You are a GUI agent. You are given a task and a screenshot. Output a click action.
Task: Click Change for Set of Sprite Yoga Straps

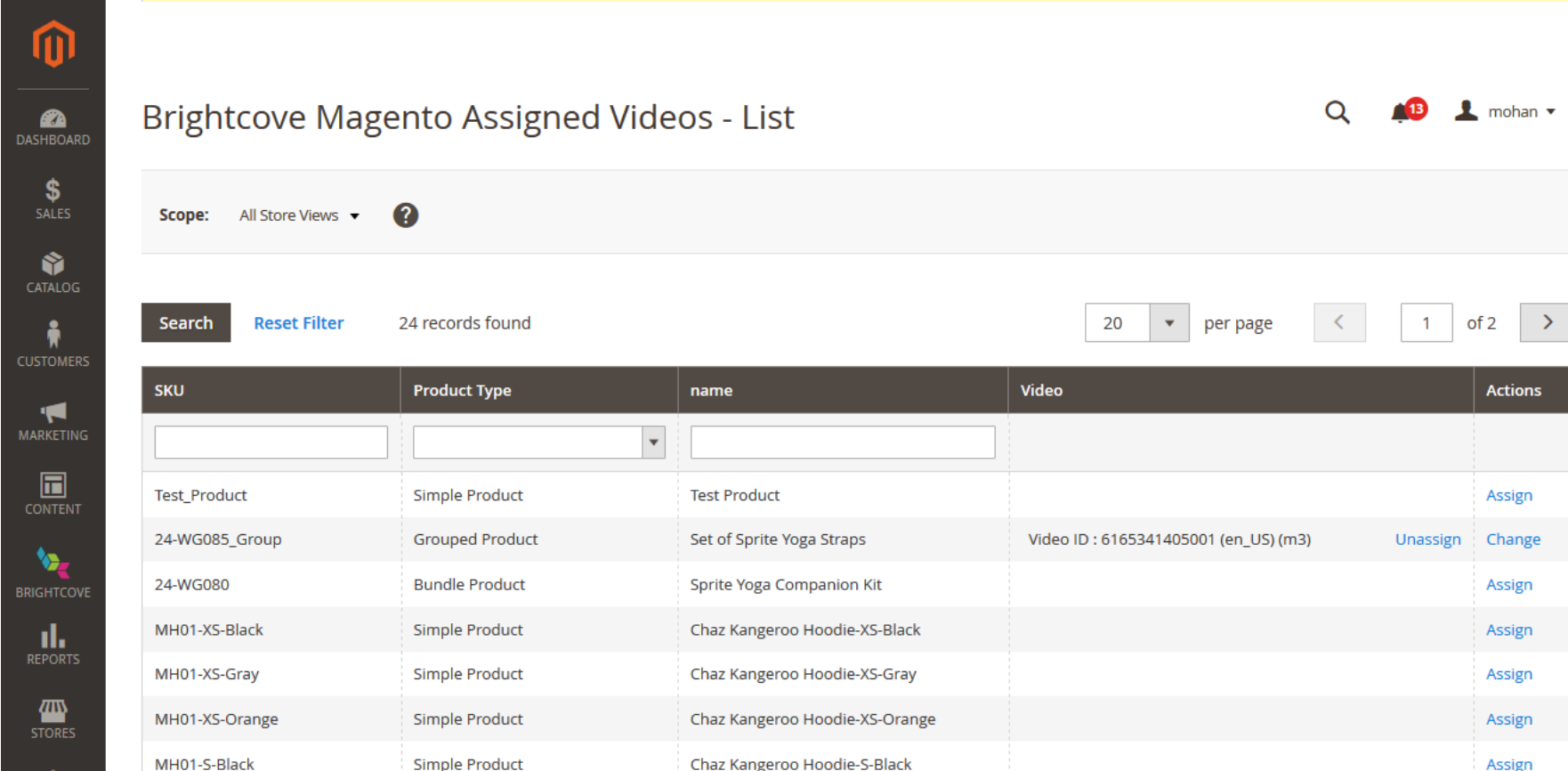click(x=1514, y=540)
